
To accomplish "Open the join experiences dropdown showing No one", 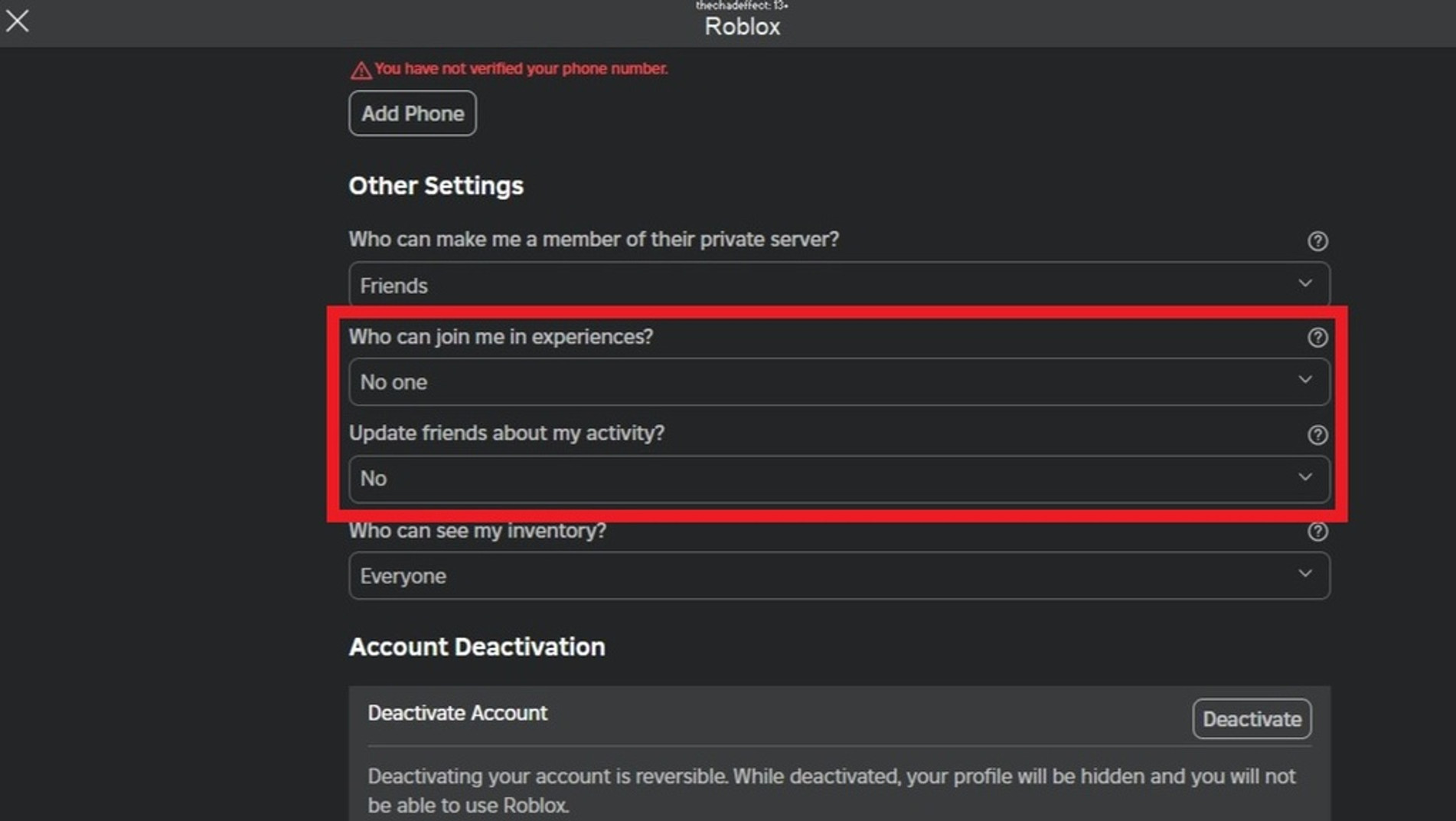I will [839, 381].
